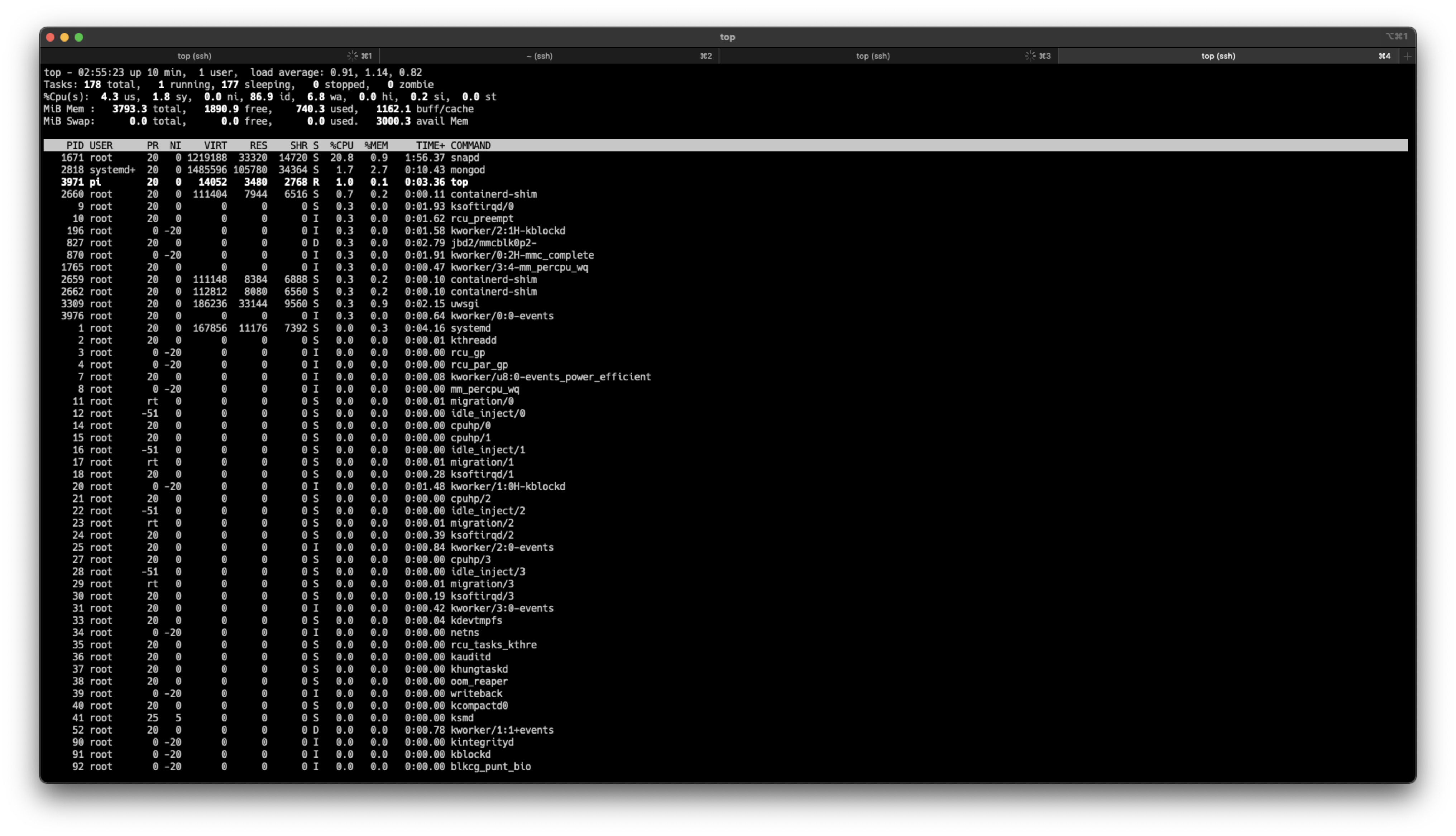Viewport: 1456px width, 836px height.
Task: Click the %MEM column header
Action: (x=376, y=145)
